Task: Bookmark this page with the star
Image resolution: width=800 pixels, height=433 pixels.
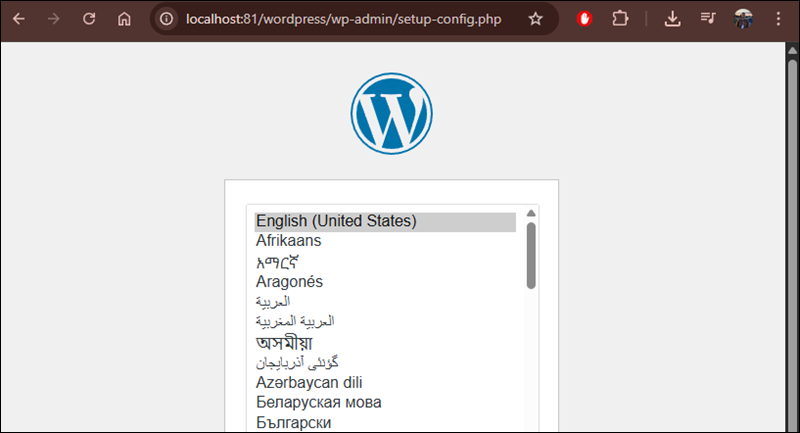Action: (535, 19)
